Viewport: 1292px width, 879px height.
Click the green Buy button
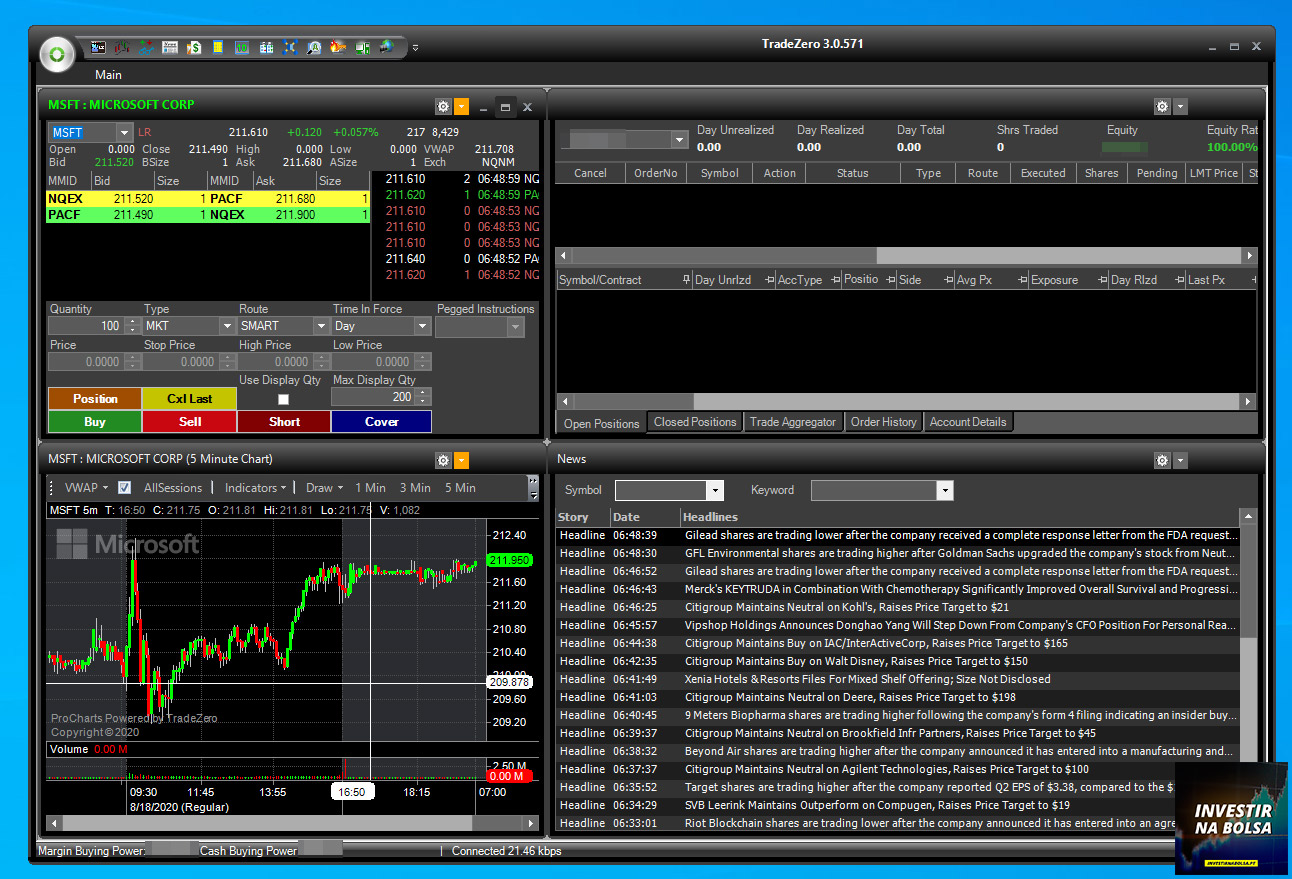coord(95,422)
